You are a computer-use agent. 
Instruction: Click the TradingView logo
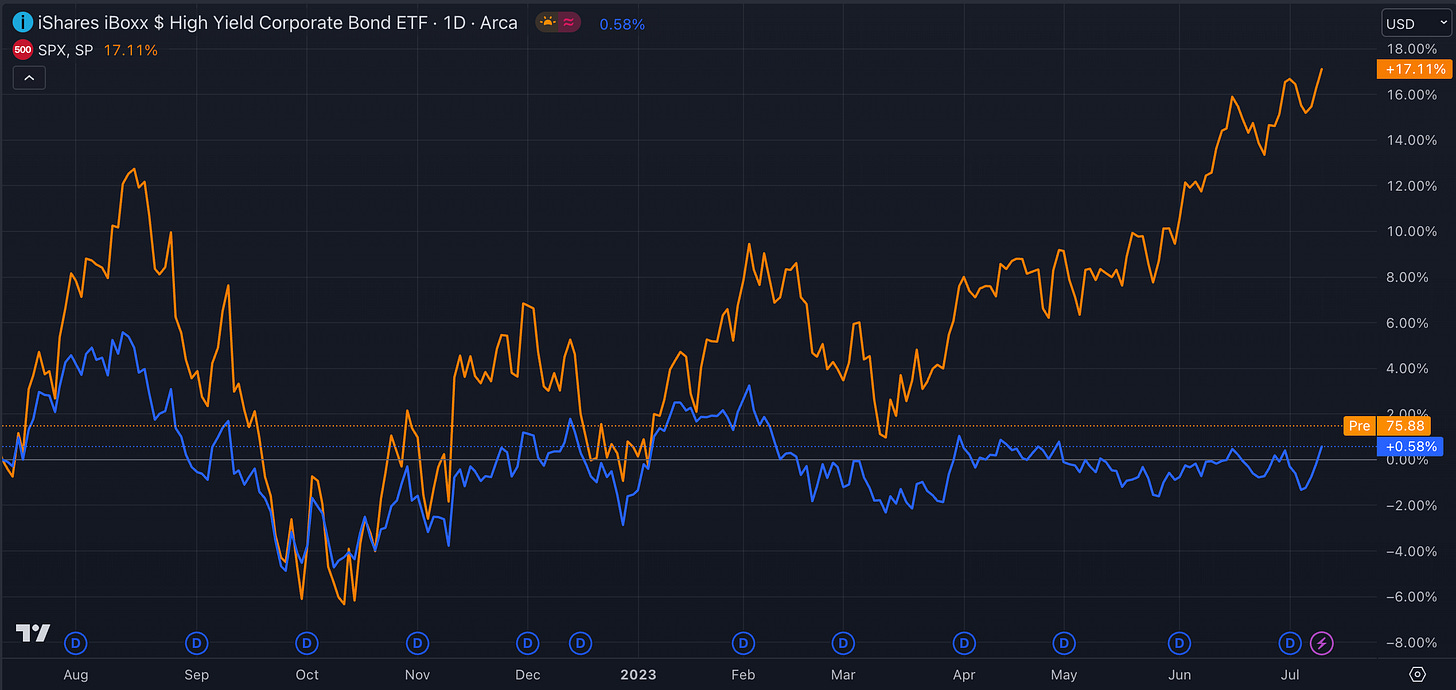(33, 633)
